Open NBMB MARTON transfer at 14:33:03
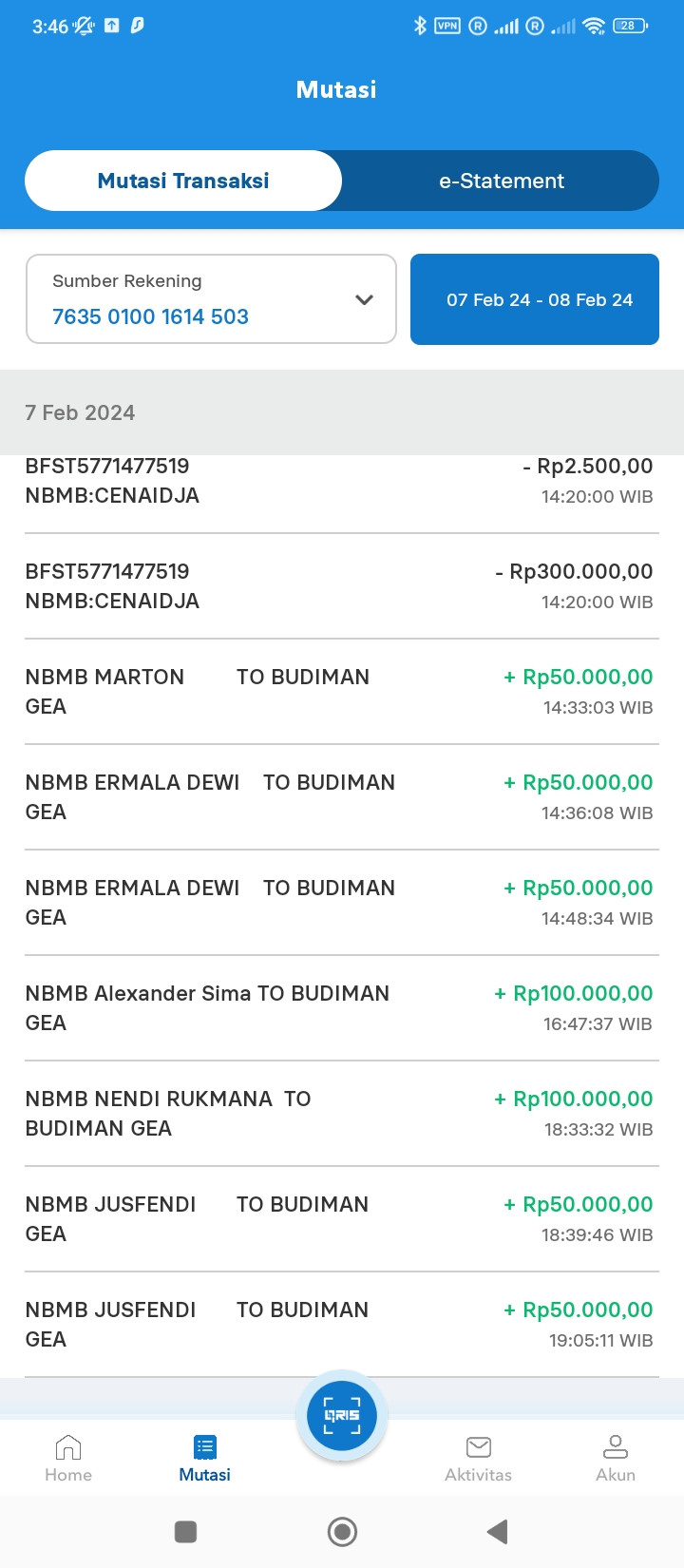 point(342,692)
